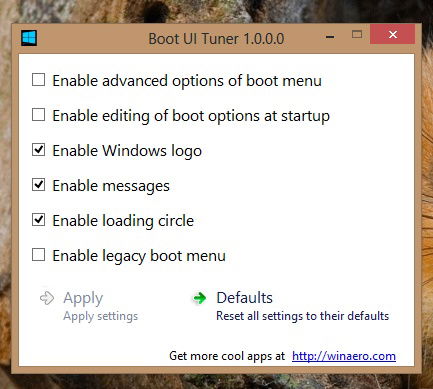Check the Enable legacy boot menu option
Image resolution: width=433 pixels, height=389 pixels.
38,255
